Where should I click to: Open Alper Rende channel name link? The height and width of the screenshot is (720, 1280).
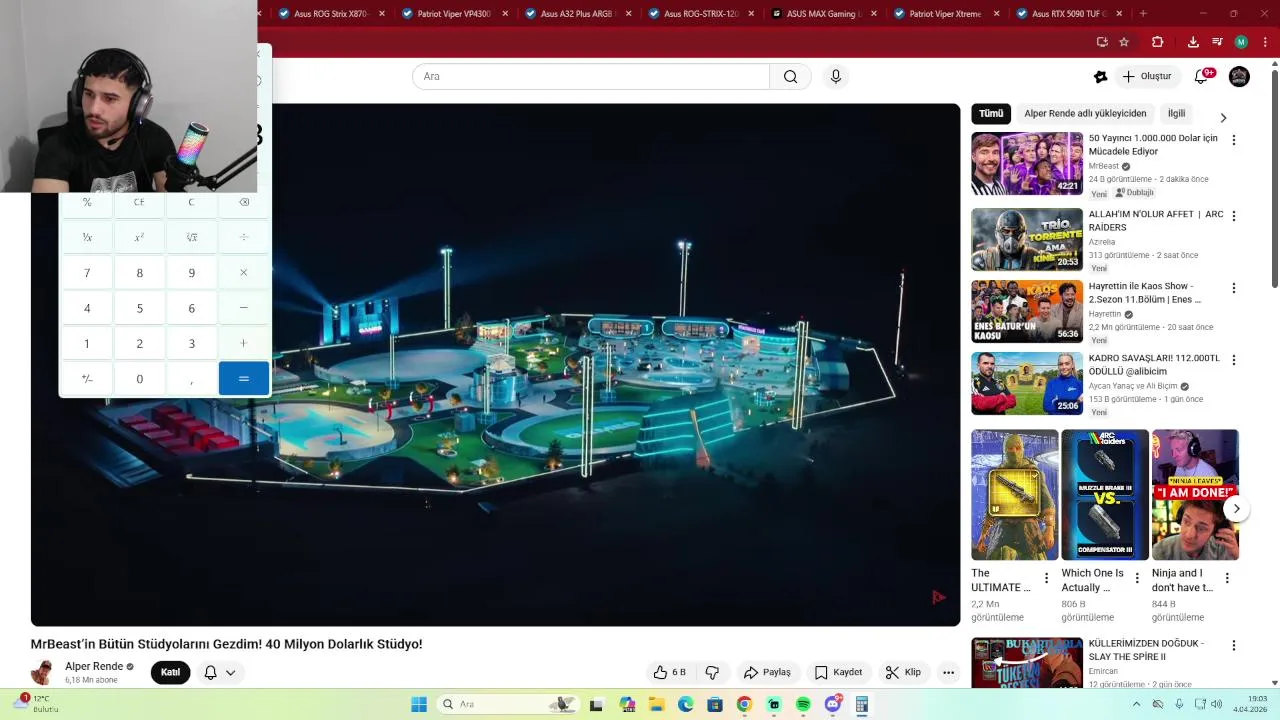(94, 666)
